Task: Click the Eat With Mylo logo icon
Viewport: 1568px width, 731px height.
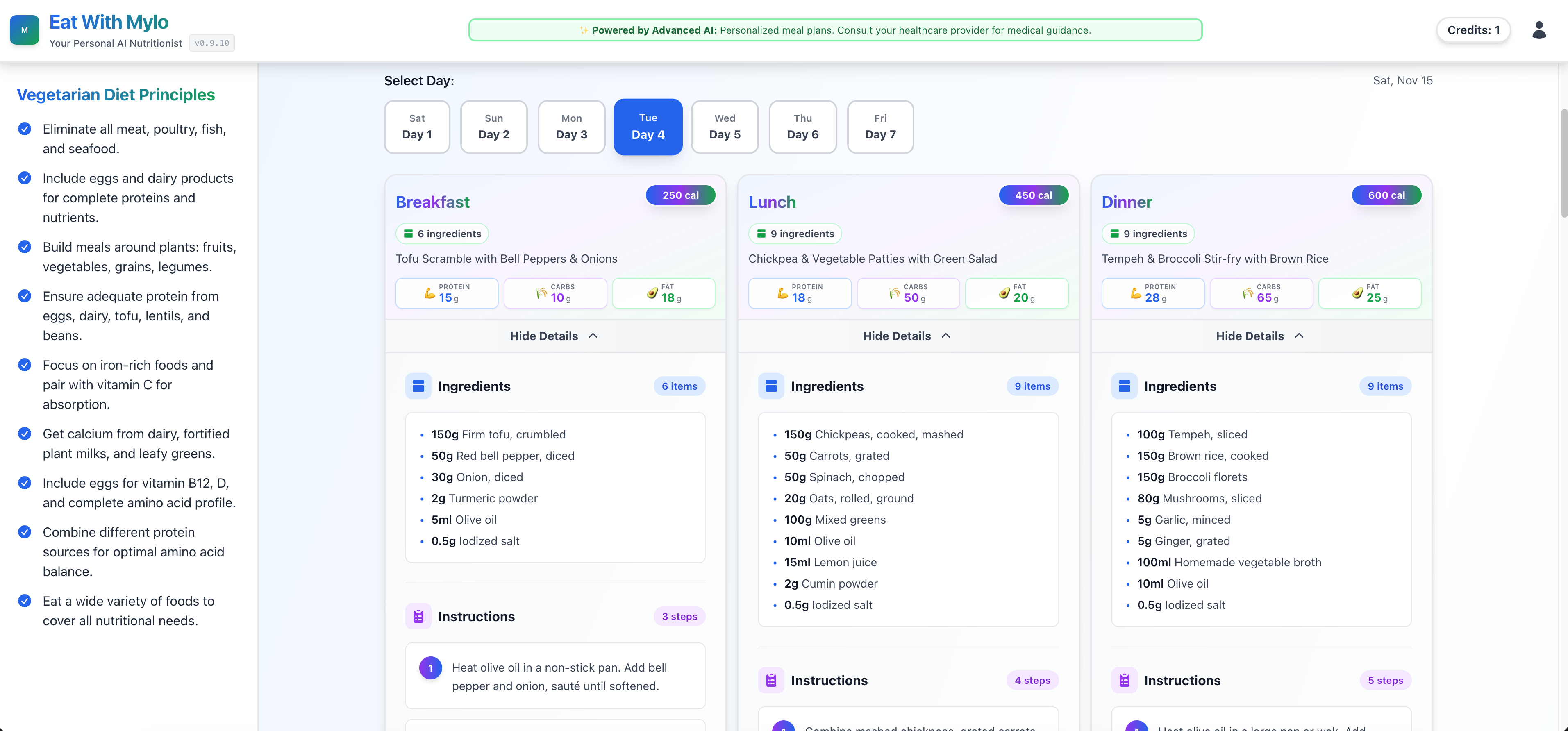Action: [24, 29]
